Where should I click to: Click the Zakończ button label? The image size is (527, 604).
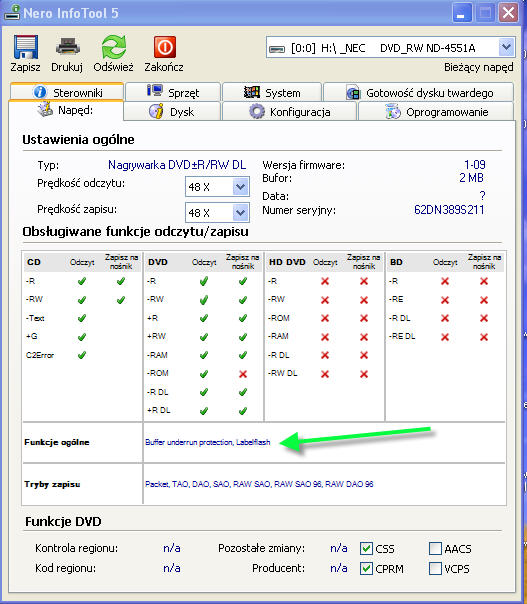click(164, 67)
